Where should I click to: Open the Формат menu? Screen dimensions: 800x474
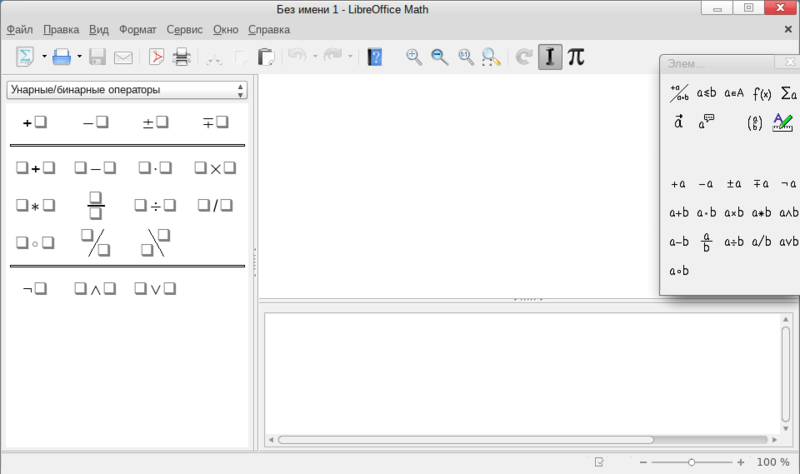138,30
